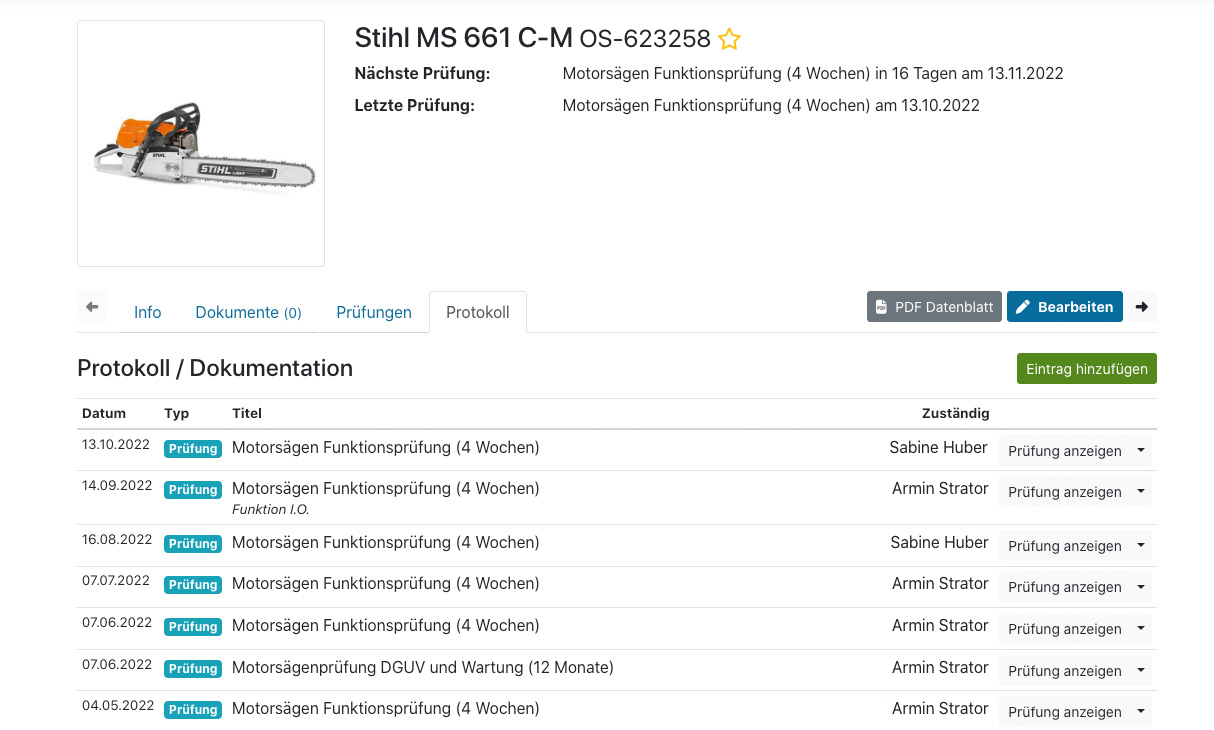Click the title in the 16.08.2022 row
Image resolution: width=1214 pixels, height=730 pixels.
tap(386, 543)
